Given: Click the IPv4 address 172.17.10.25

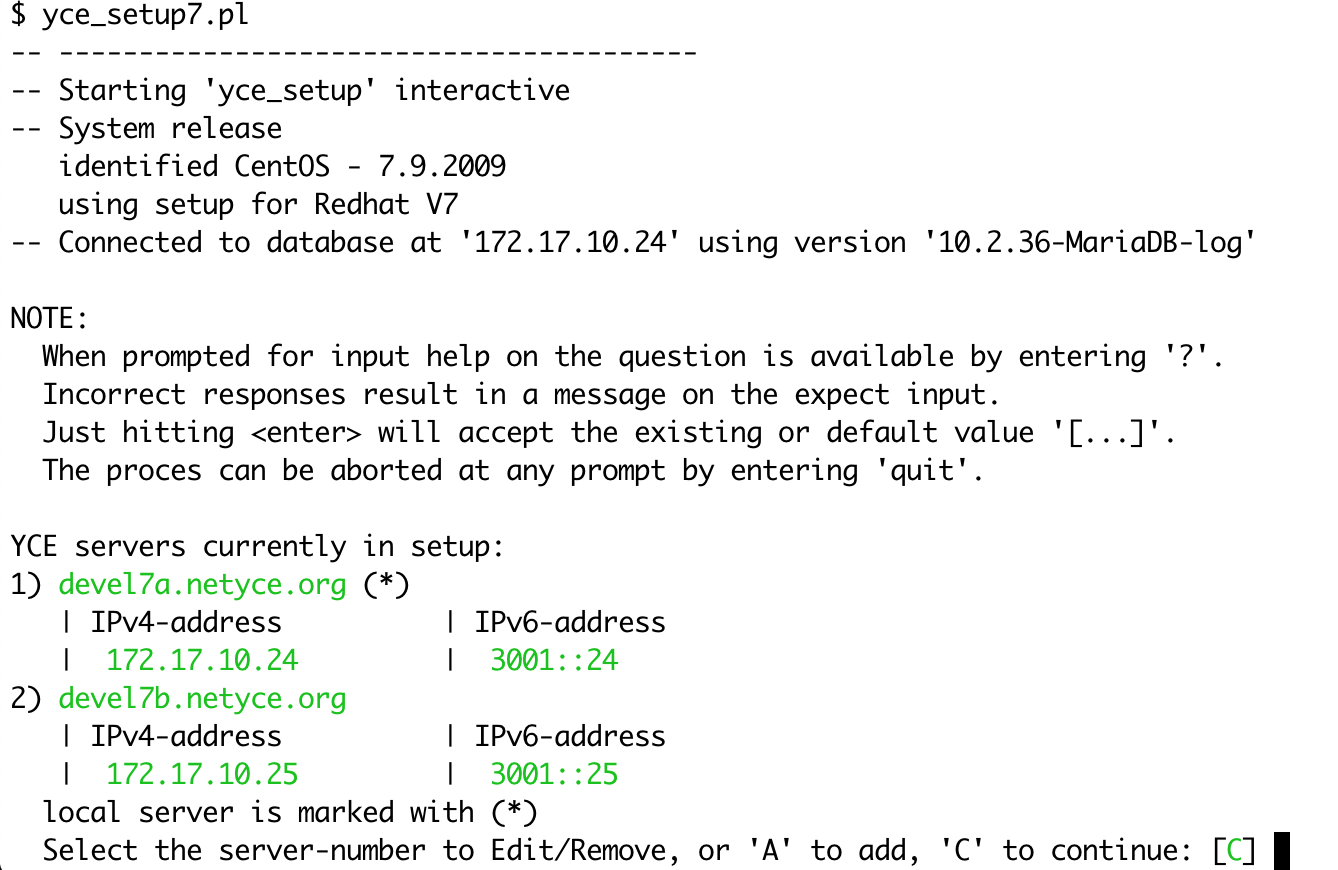Looking at the screenshot, I should (202, 774).
